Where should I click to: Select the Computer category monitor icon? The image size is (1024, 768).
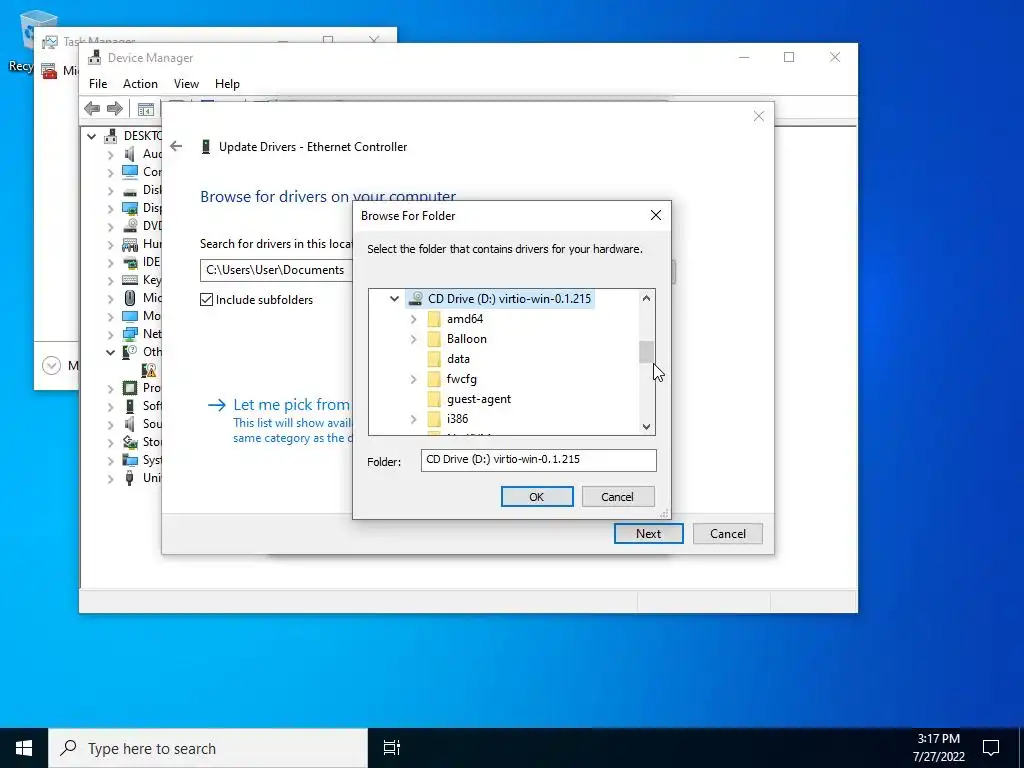(x=130, y=172)
